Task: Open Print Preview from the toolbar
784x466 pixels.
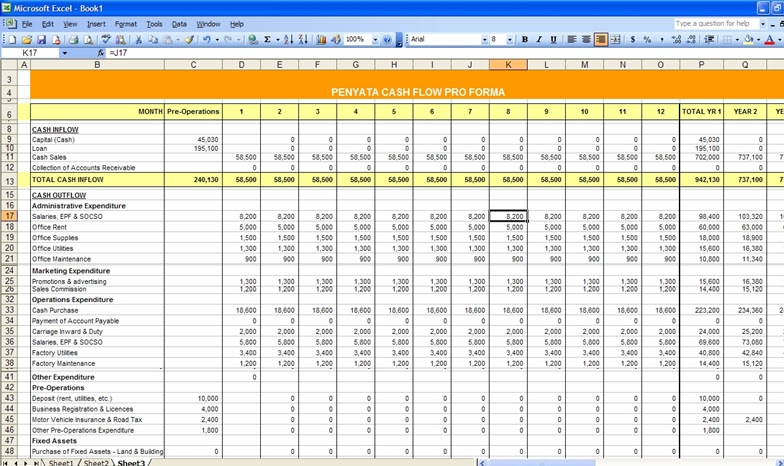Action: click(88, 40)
